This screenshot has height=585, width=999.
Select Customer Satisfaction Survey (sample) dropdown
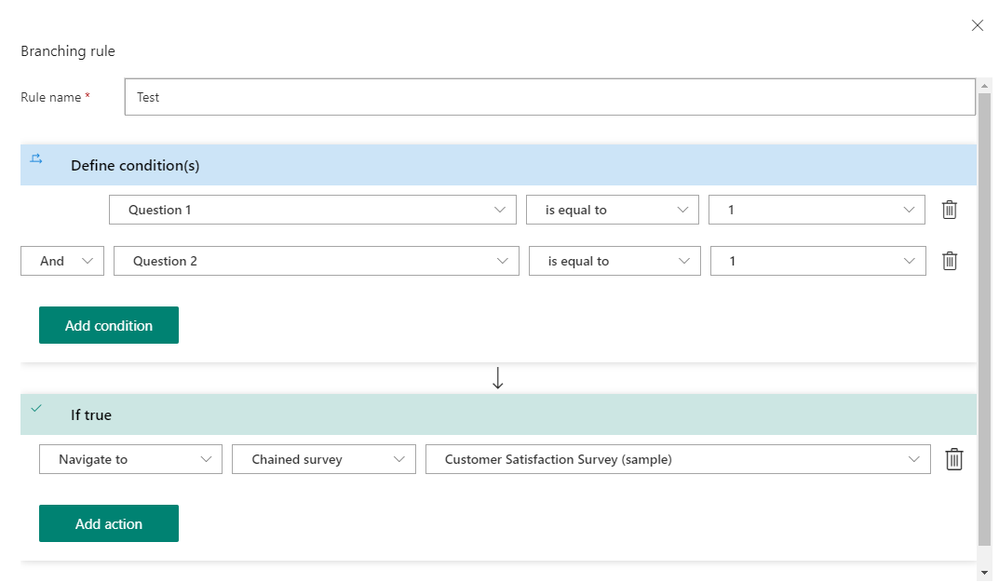(677, 459)
